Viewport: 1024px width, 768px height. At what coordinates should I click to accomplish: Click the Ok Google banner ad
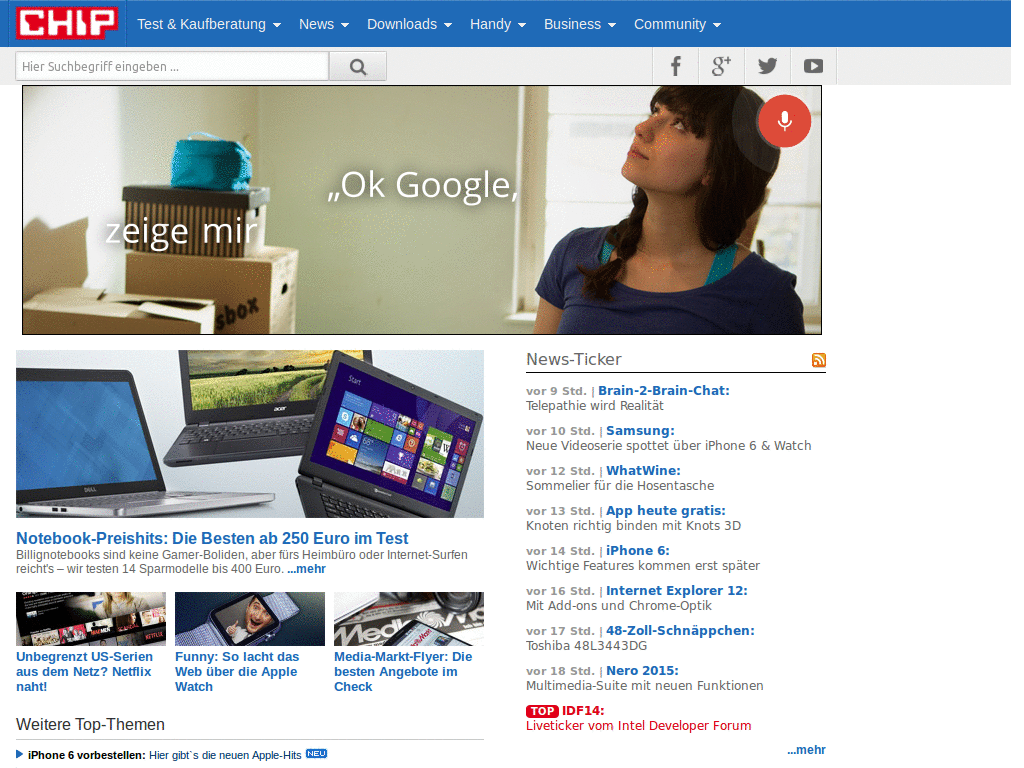tap(422, 210)
